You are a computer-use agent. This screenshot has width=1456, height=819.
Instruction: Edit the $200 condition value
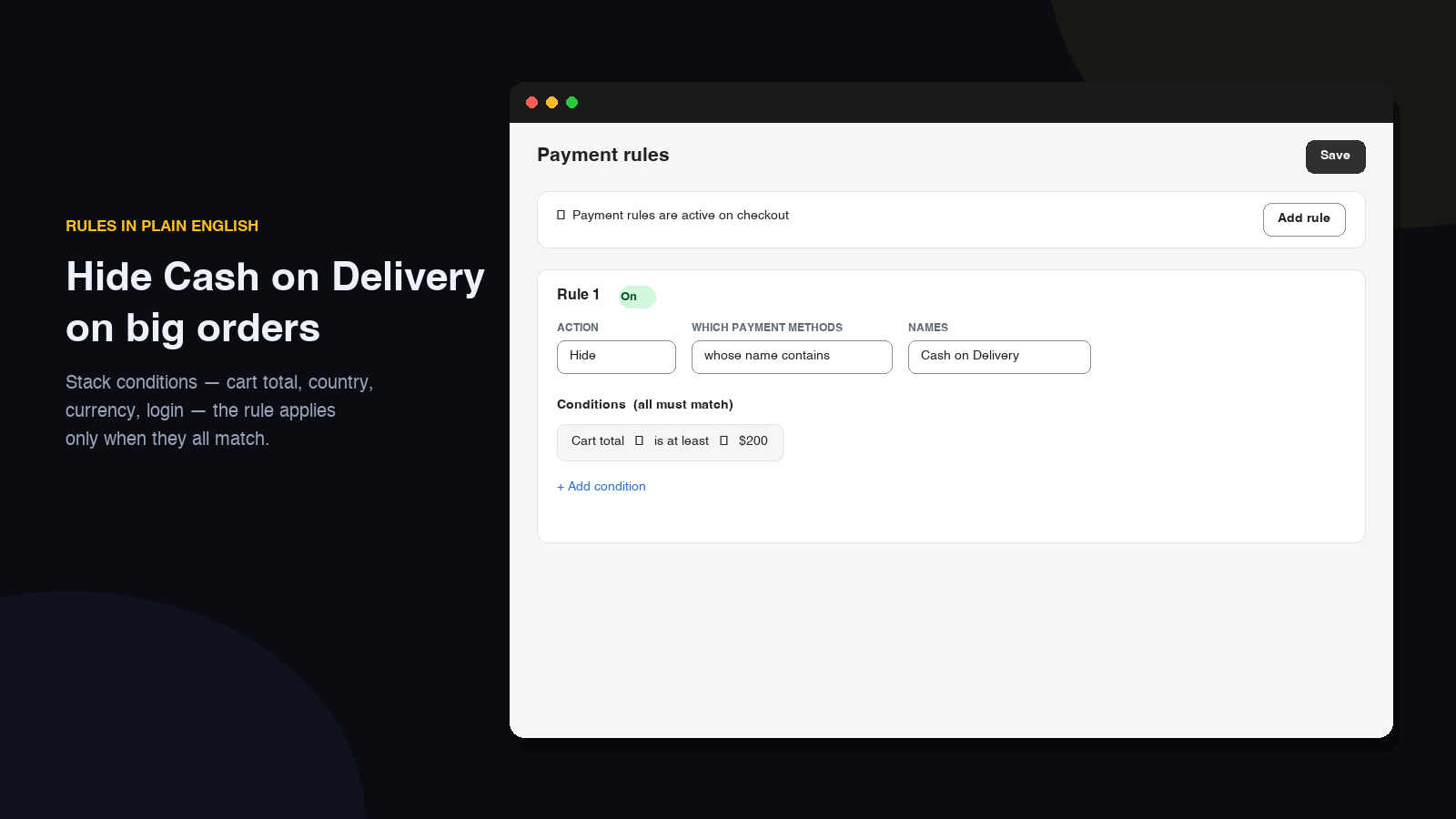(x=753, y=441)
